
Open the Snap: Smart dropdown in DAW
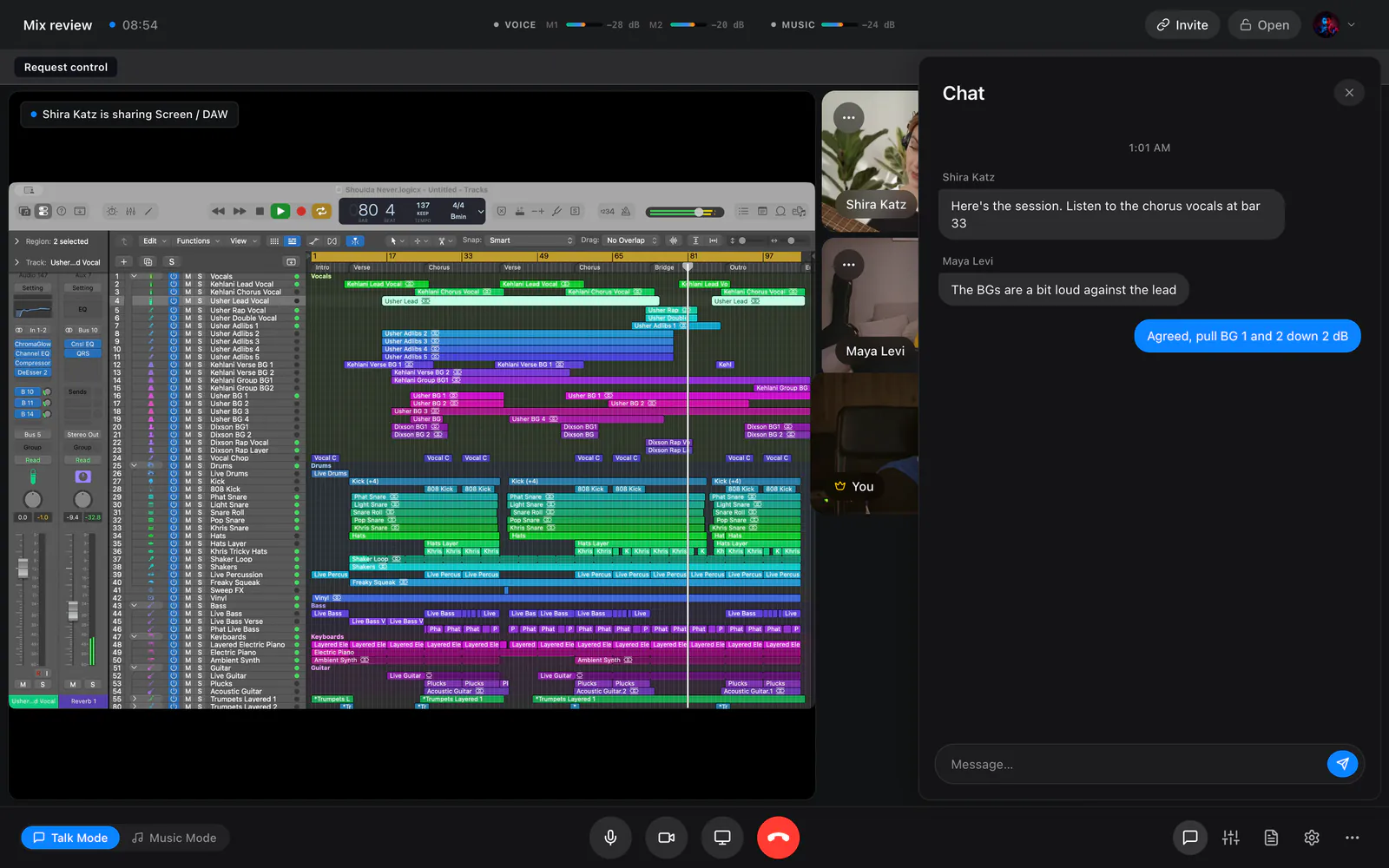click(530, 240)
